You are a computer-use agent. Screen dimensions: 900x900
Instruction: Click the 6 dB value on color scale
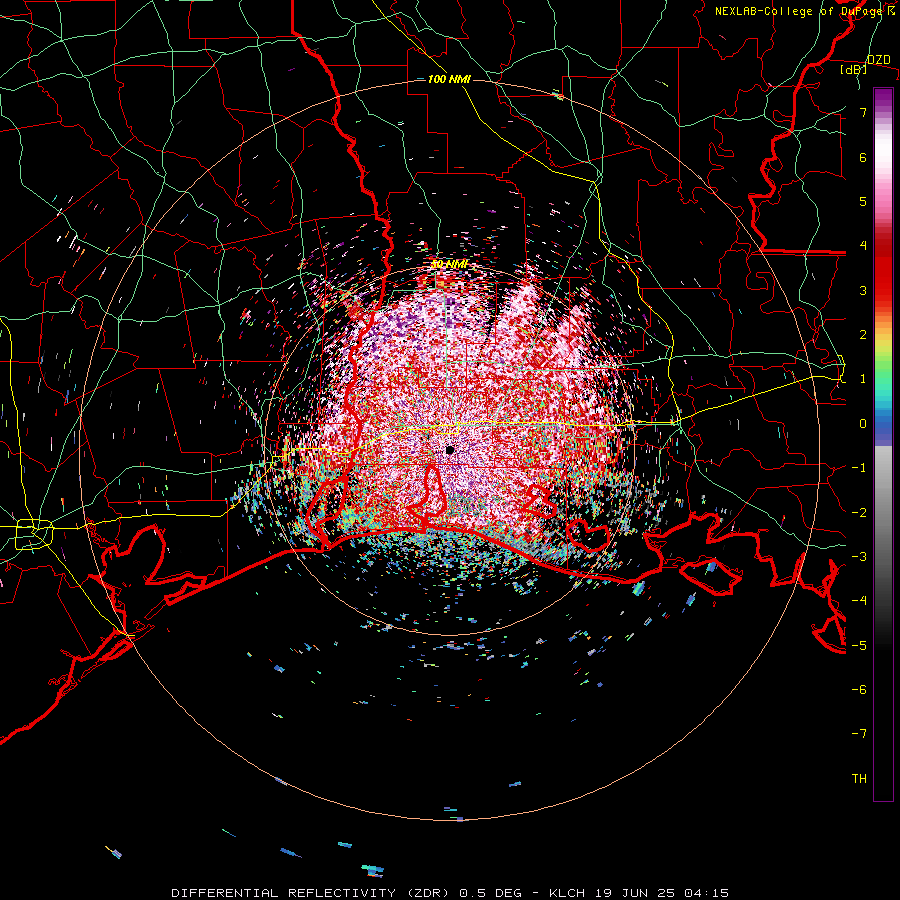[x=863, y=157]
